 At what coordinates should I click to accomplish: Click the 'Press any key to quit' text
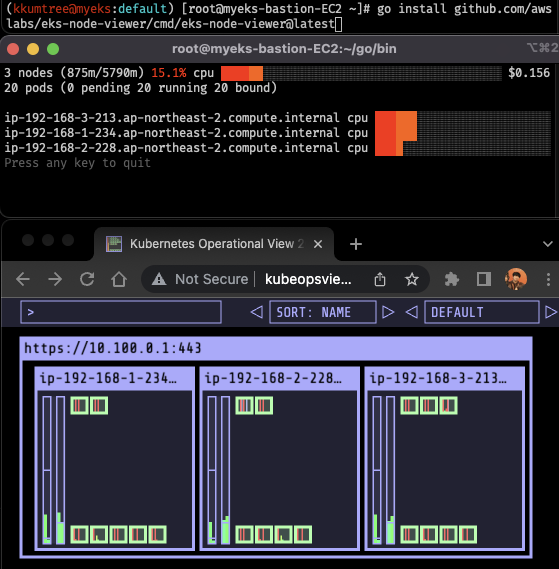coord(77,163)
